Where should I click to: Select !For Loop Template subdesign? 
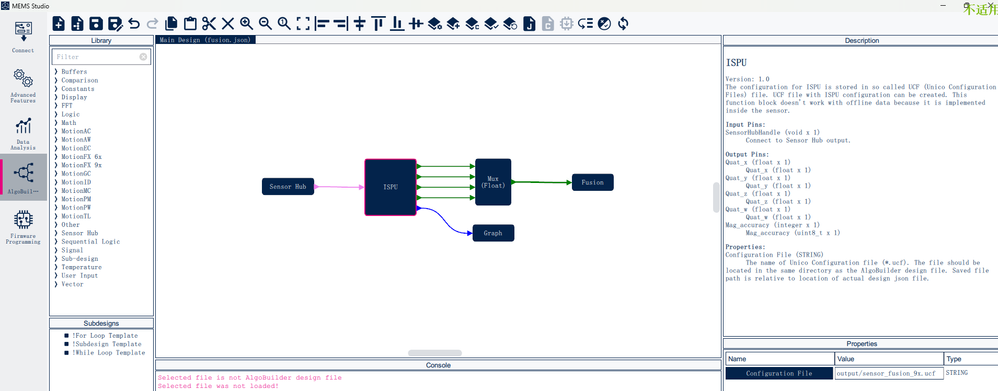(104, 336)
